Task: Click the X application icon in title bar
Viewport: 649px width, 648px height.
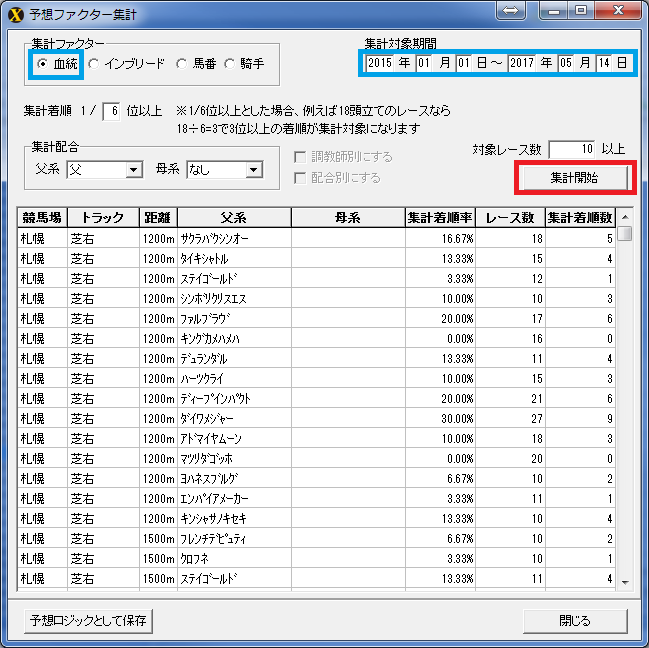Action: point(16,14)
